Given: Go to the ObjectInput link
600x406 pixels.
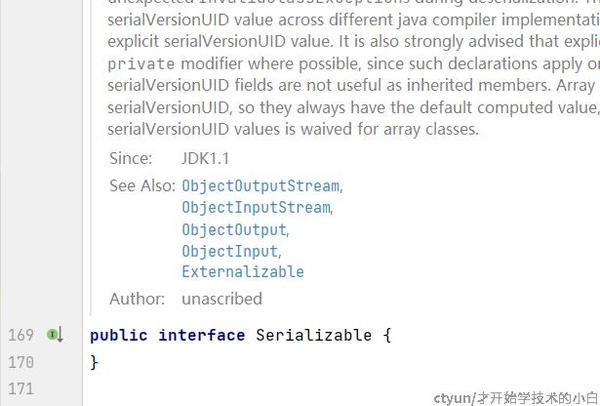Looking at the screenshot, I should tap(230, 251).
